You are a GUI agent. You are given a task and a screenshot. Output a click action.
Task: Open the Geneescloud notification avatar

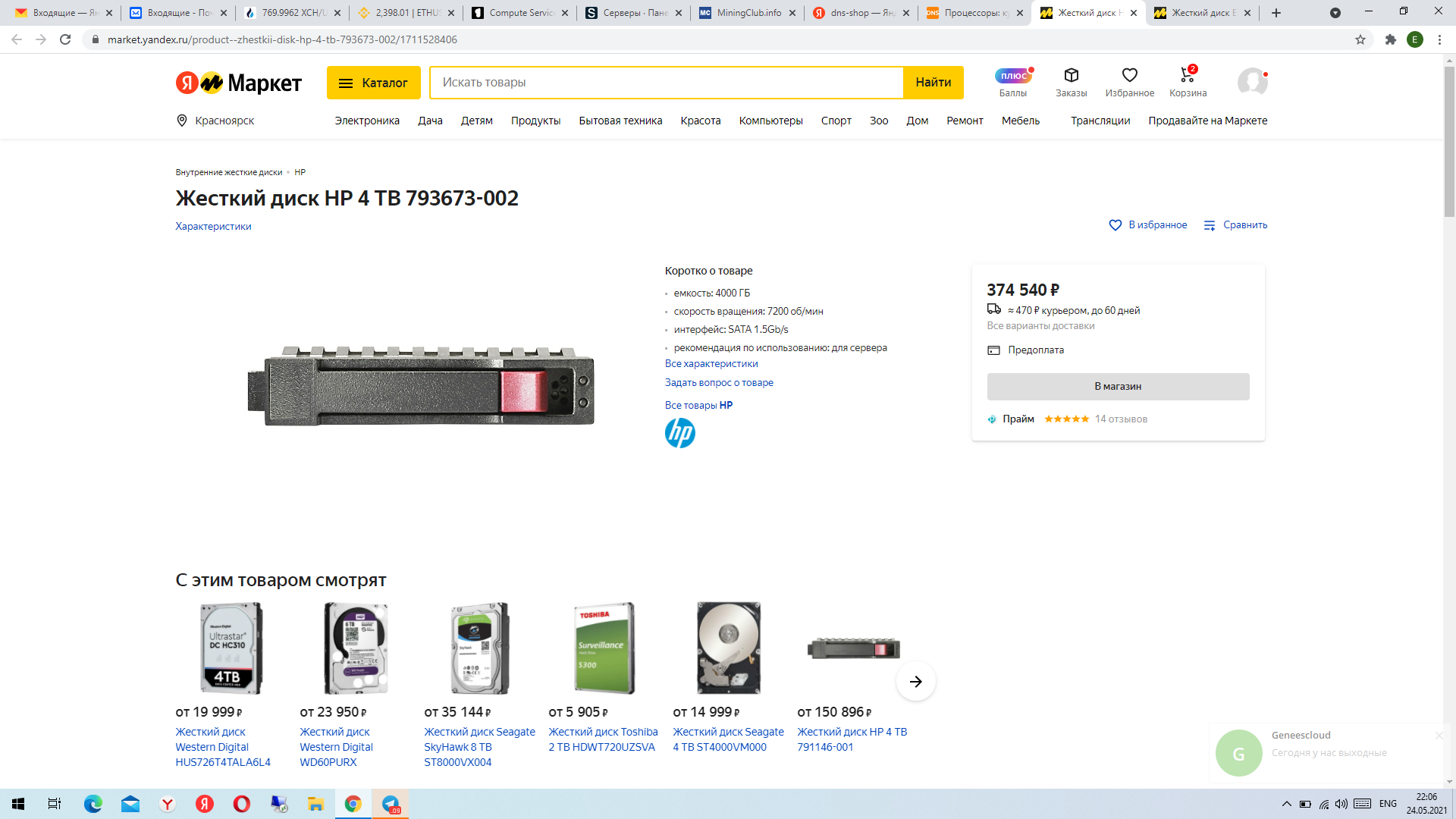(x=1238, y=753)
